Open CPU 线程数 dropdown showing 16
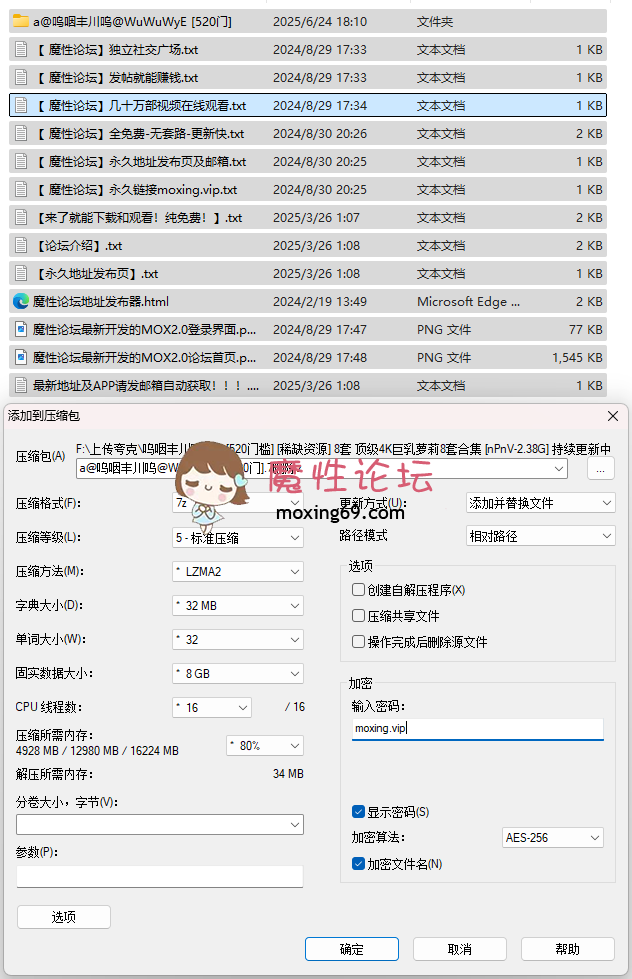The image size is (632, 979). point(212,707)
